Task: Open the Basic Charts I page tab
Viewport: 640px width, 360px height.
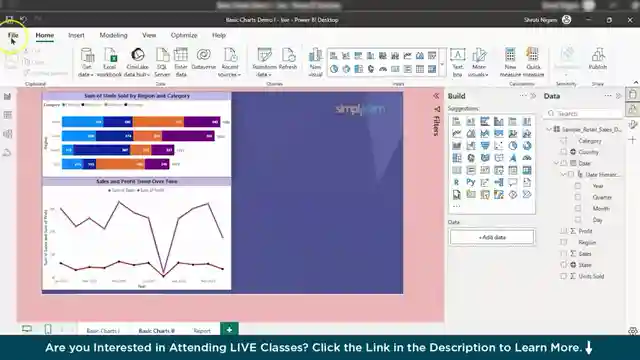Action: click(103, 331)
